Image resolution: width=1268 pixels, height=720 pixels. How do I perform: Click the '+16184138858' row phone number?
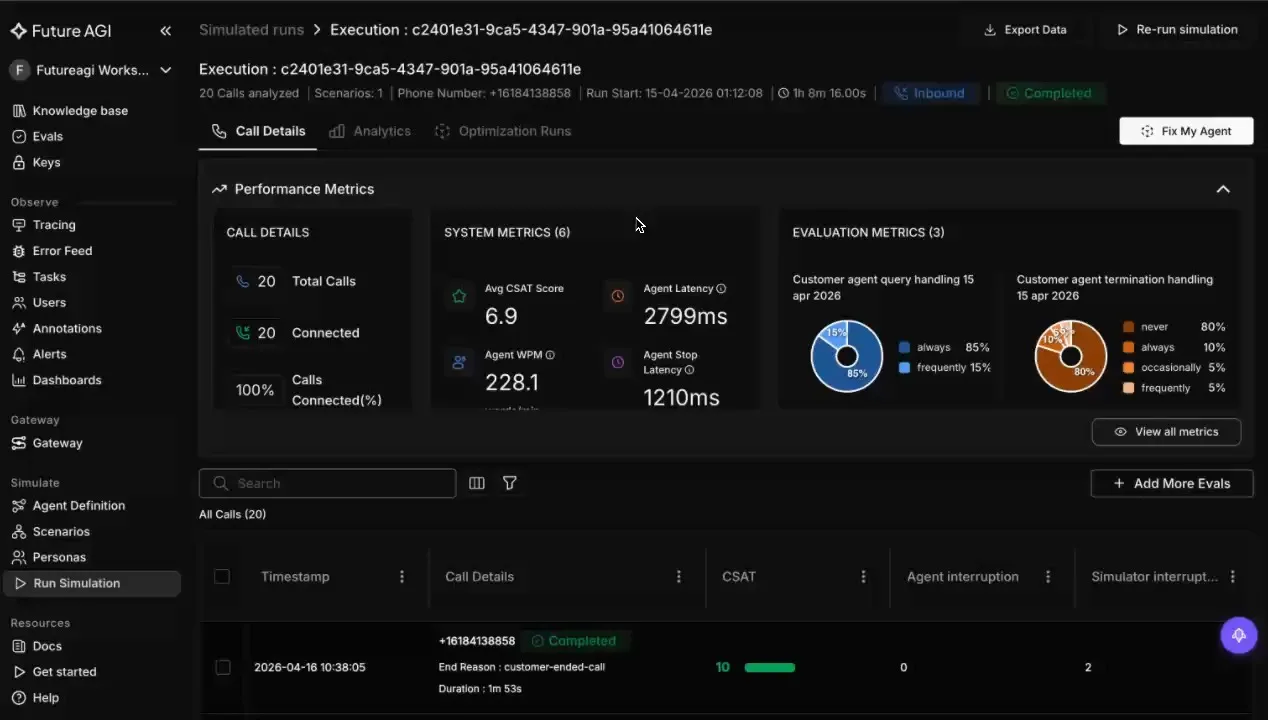[x=477, y=641]
